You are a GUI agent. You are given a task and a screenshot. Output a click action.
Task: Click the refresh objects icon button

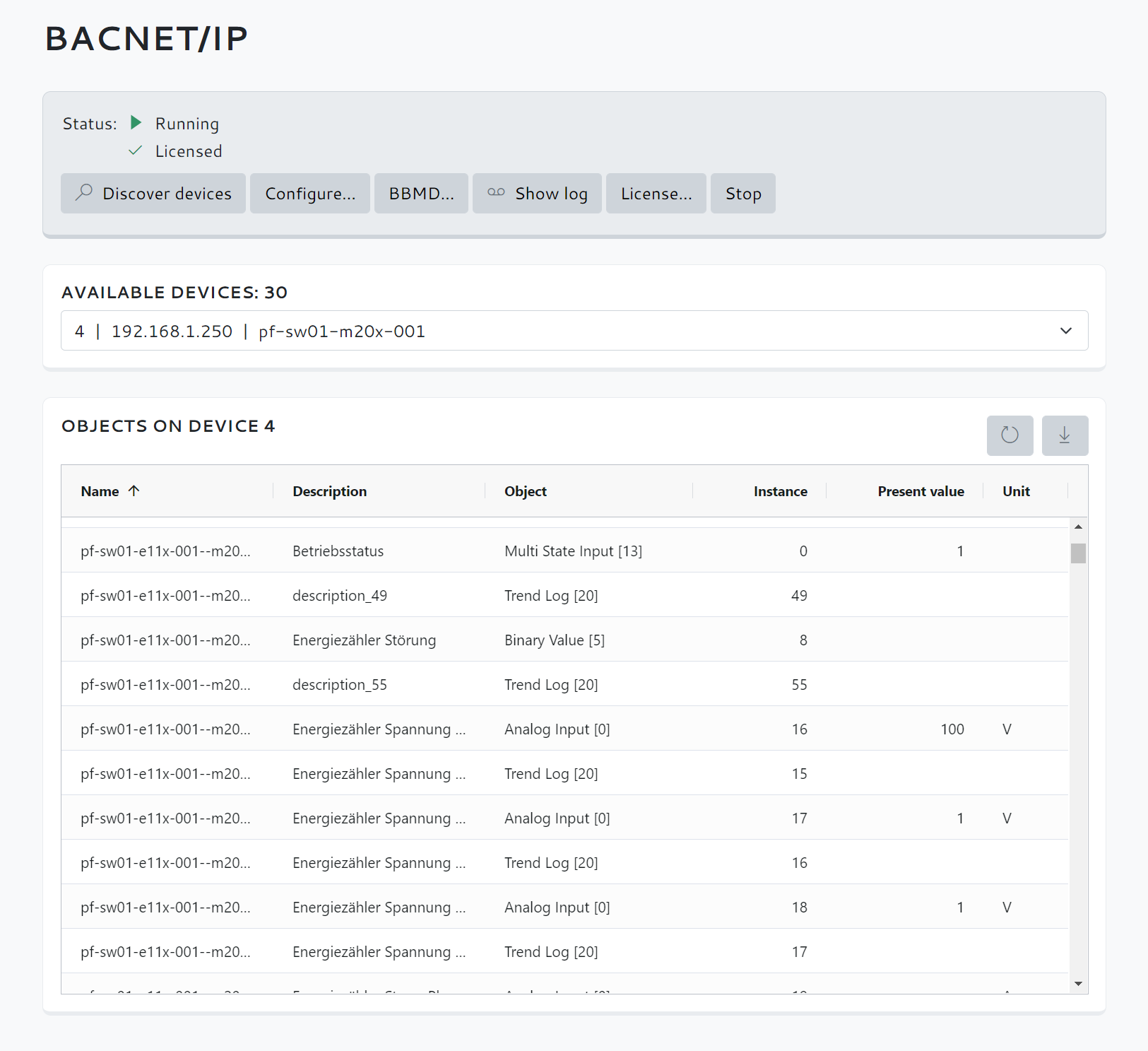(1010, 435)
